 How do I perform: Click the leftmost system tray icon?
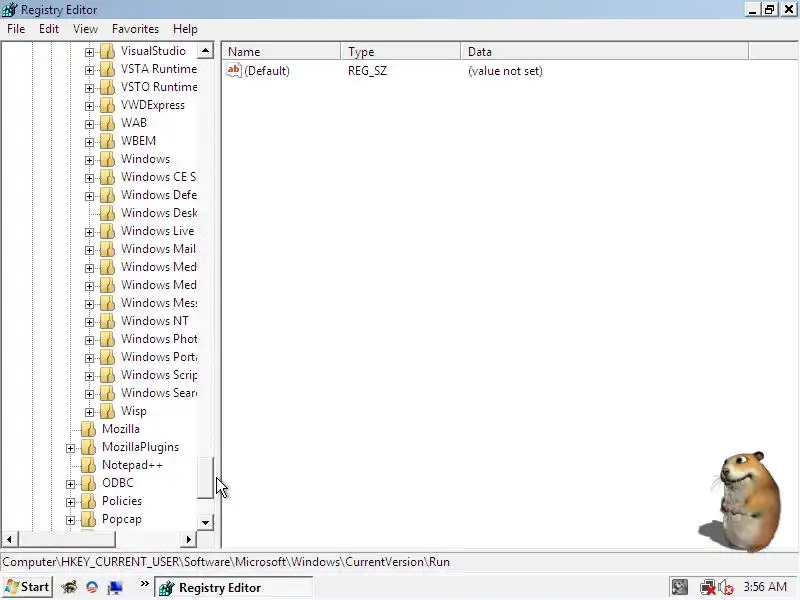click(x=680, y=587)
